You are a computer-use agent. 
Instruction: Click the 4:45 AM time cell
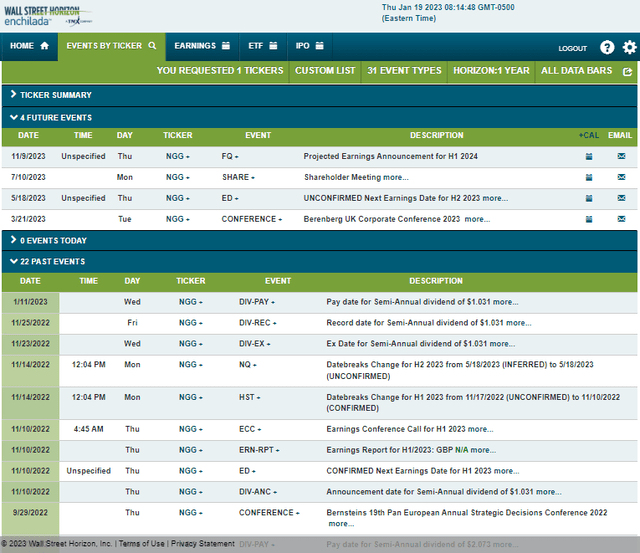[x=89, y=429]
